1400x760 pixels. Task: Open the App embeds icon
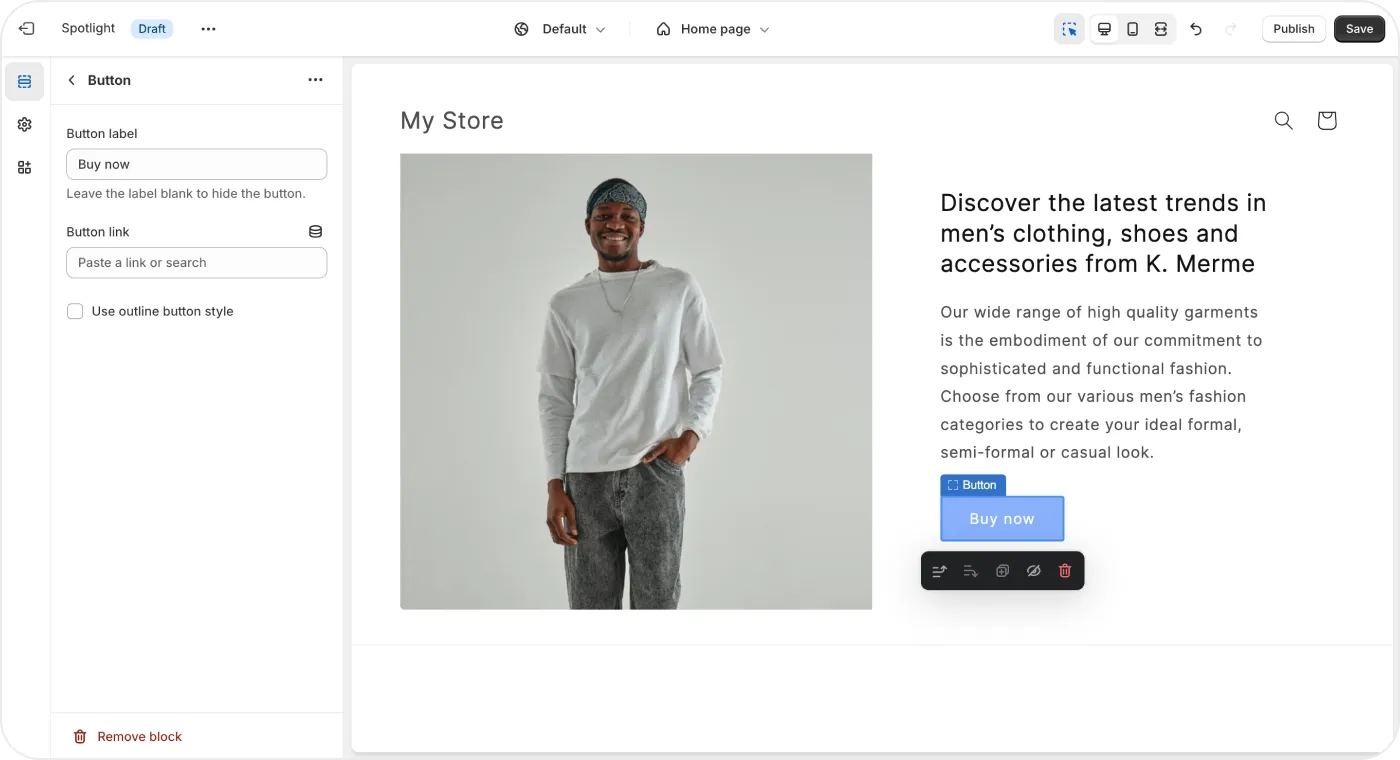[x=25, y=168]
